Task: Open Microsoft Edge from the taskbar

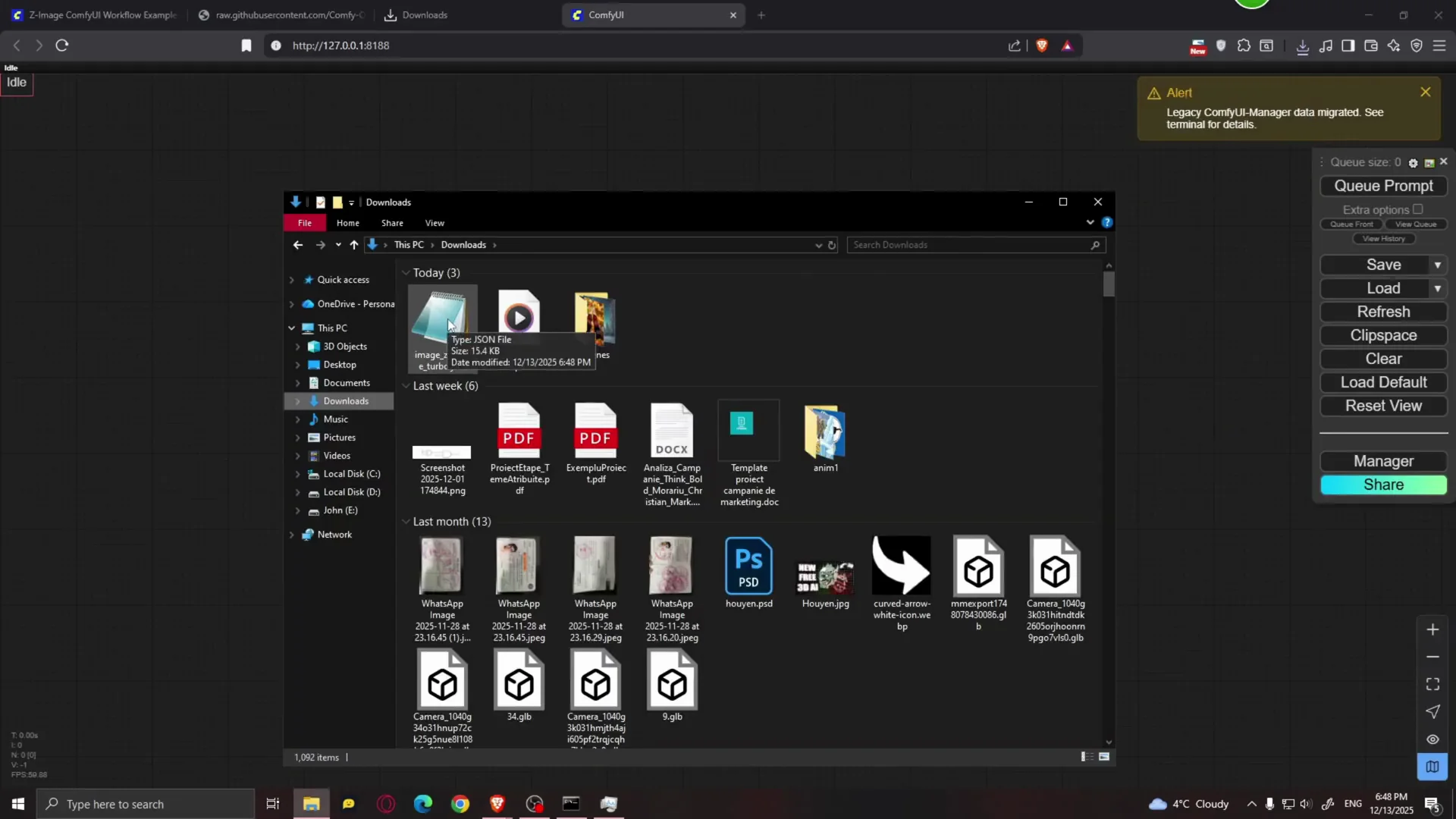Action: [422, 804]
